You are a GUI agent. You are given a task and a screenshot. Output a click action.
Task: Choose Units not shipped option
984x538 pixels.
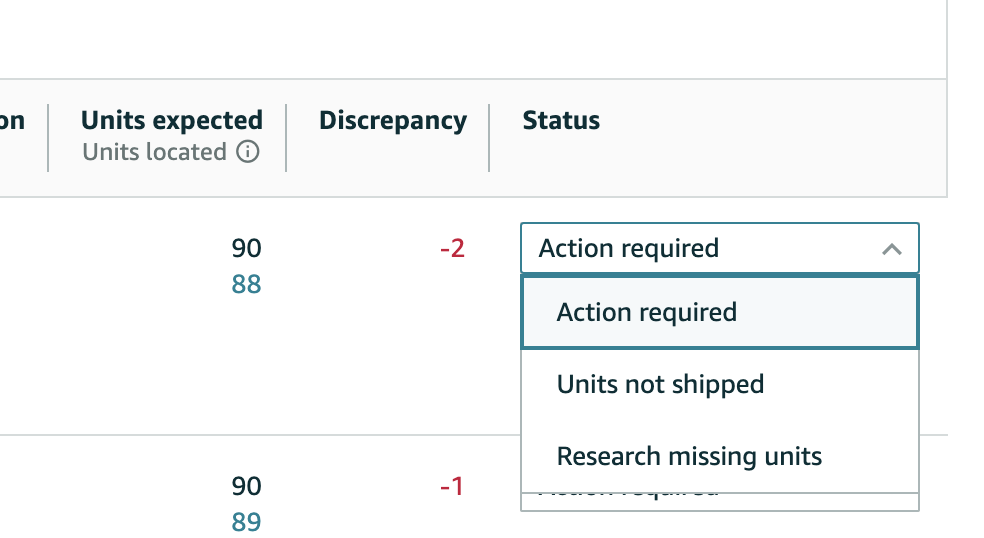point(720,384)
